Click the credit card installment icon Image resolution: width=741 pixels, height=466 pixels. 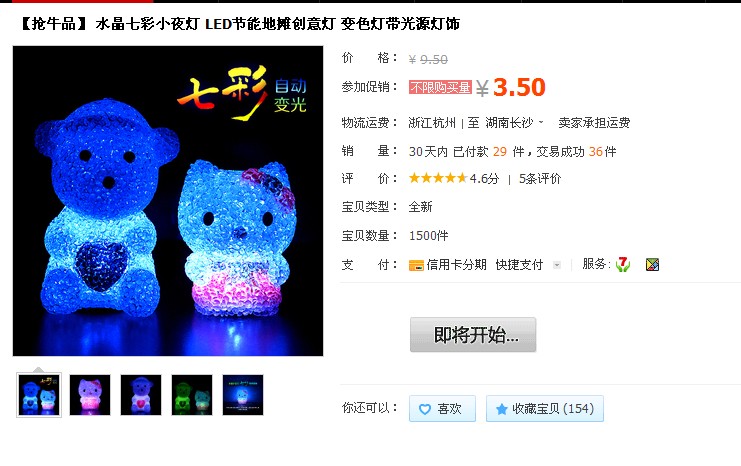[416, 265]
